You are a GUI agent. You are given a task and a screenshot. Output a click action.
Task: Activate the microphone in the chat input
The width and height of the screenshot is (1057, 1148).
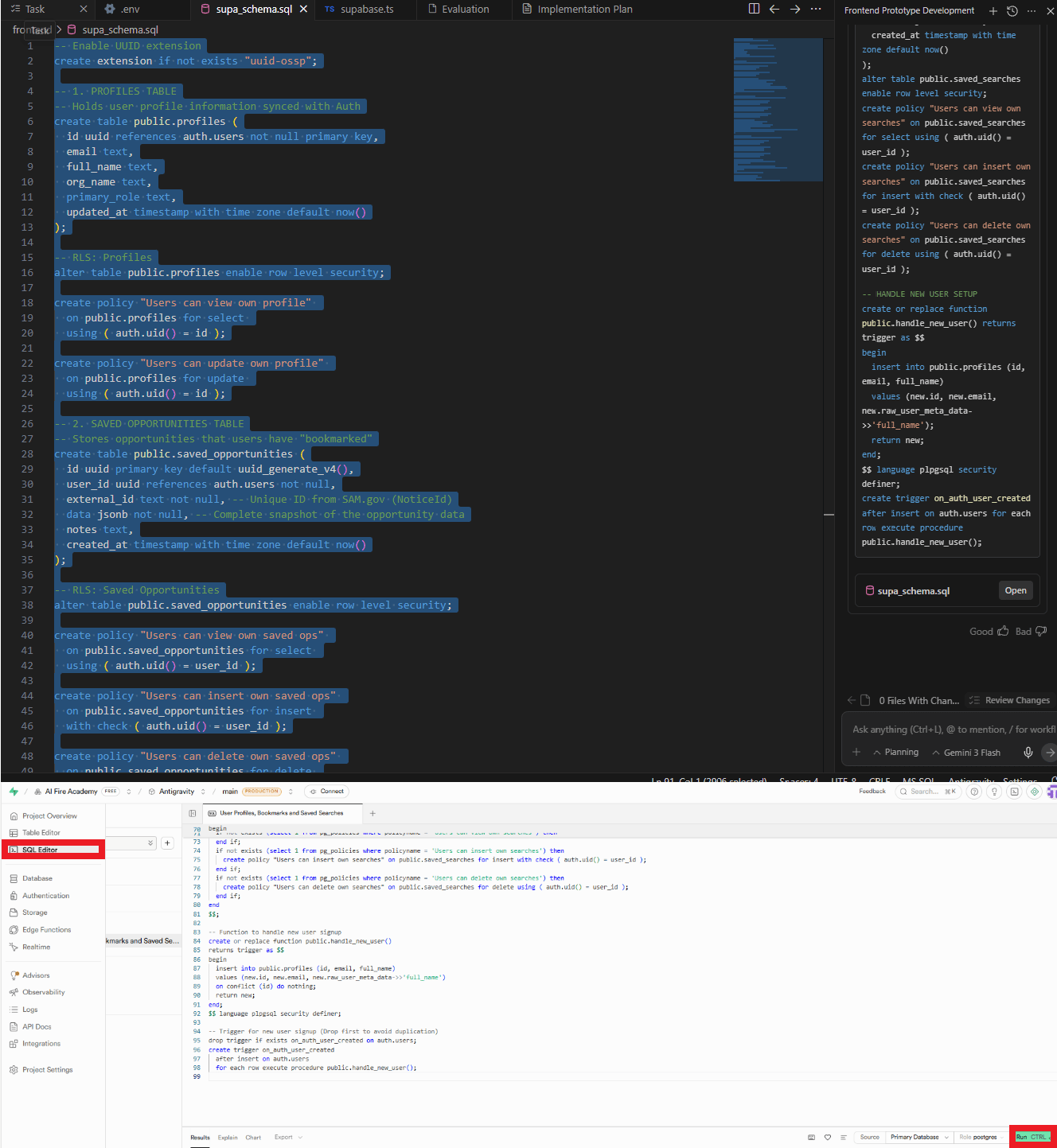coord(1028,752)
